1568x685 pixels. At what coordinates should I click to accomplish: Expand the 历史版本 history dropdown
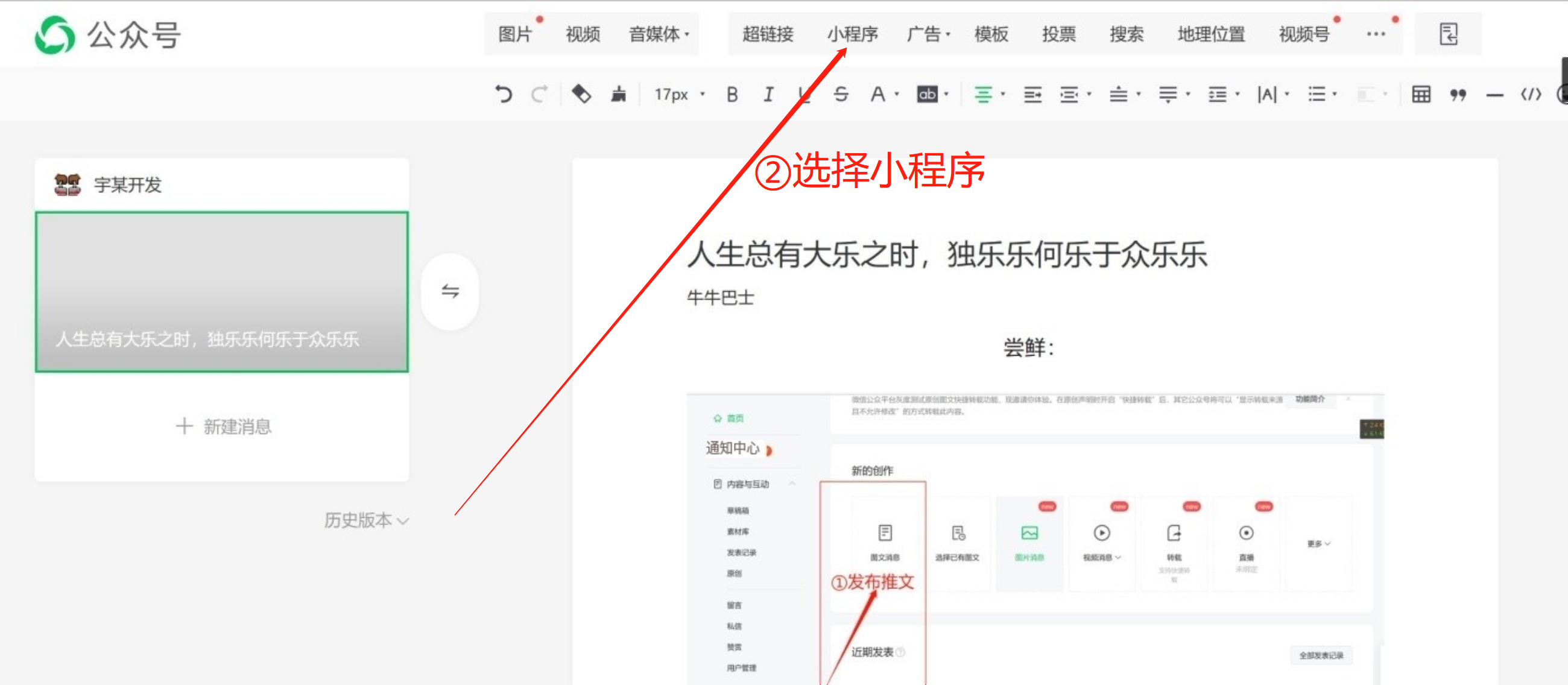[366, 520]
